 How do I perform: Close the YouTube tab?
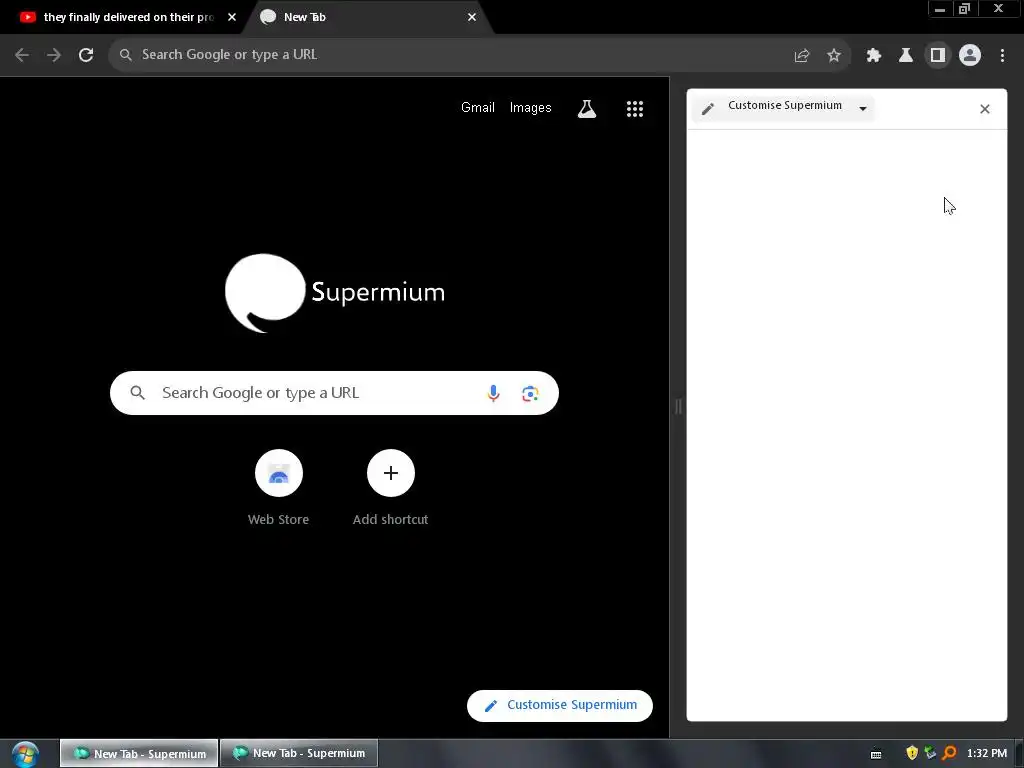232,17
